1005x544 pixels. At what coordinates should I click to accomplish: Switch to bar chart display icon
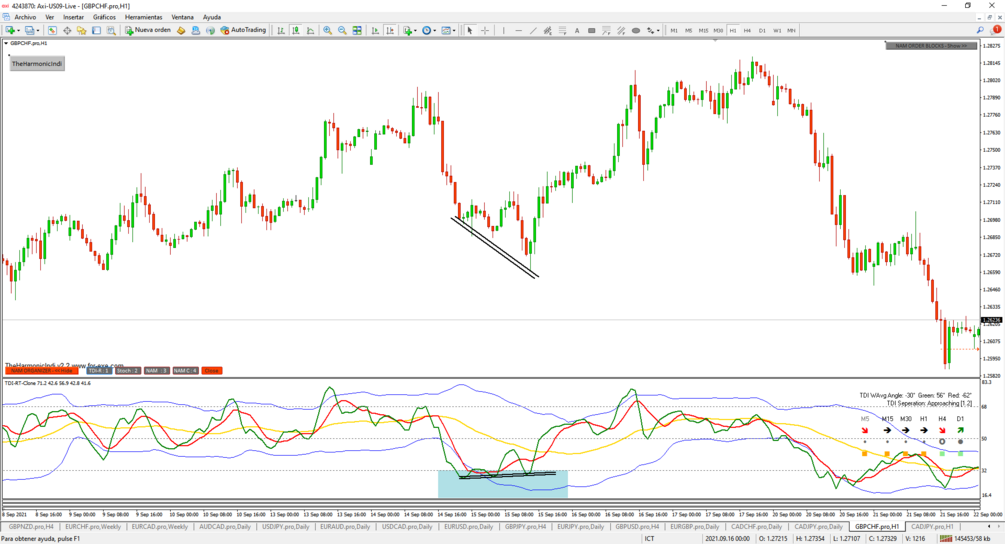click(281, 30)
